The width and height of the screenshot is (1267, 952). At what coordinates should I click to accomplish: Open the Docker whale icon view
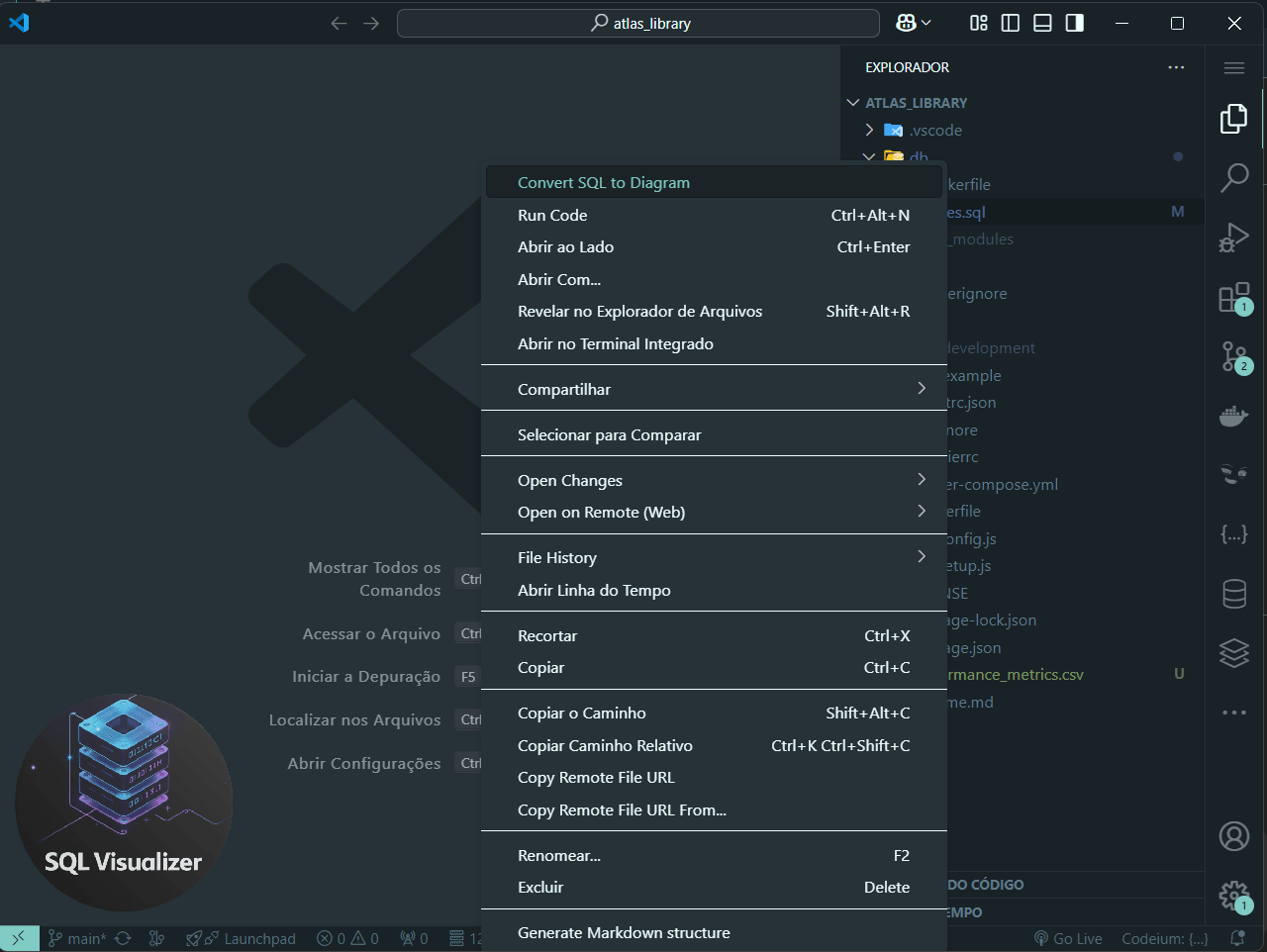pyautogui.click(x=1233, y=416)
